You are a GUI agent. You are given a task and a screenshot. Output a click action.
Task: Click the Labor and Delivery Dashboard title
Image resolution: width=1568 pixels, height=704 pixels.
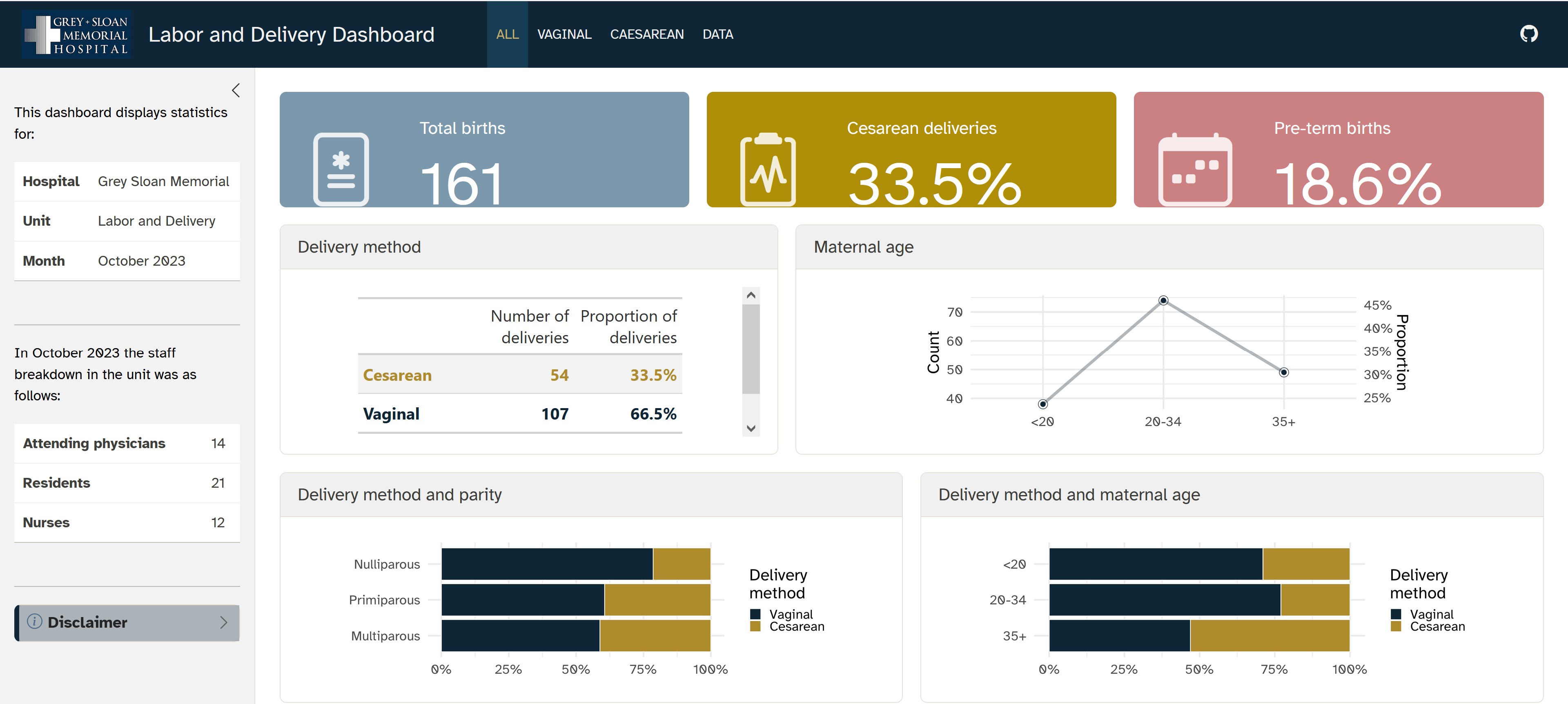291,35
